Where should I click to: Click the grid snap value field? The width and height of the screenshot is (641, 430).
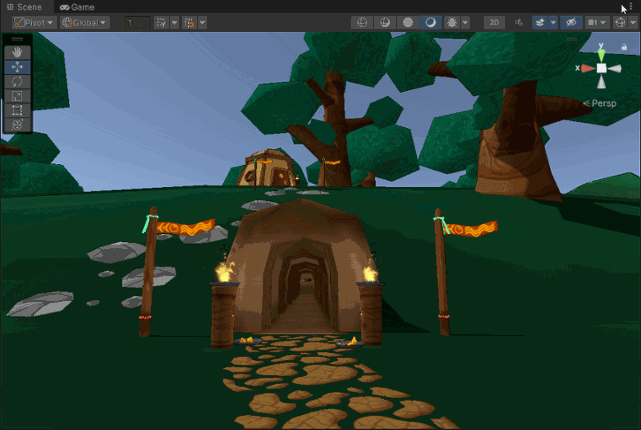pos(136,22)
